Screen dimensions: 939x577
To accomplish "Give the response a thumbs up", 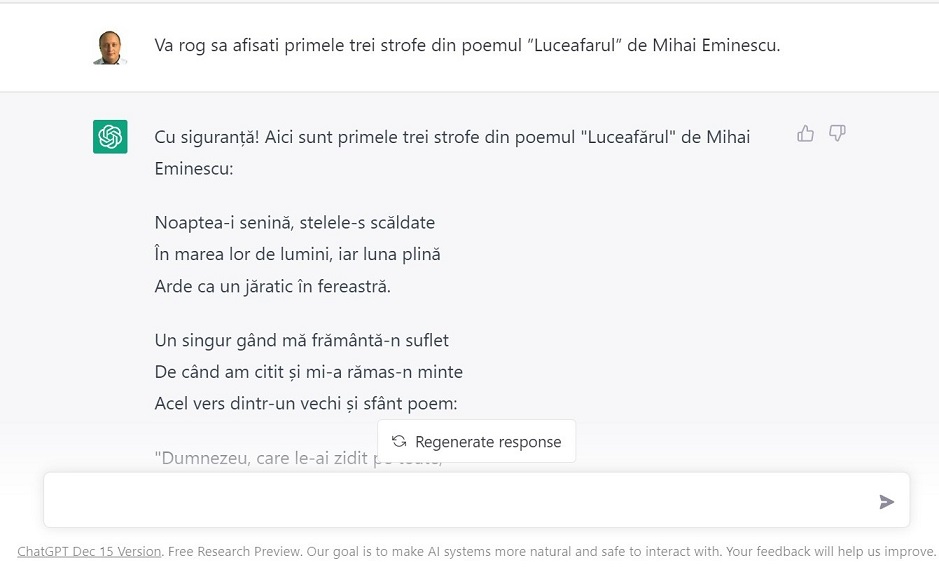I will click(x=805, y=133).
